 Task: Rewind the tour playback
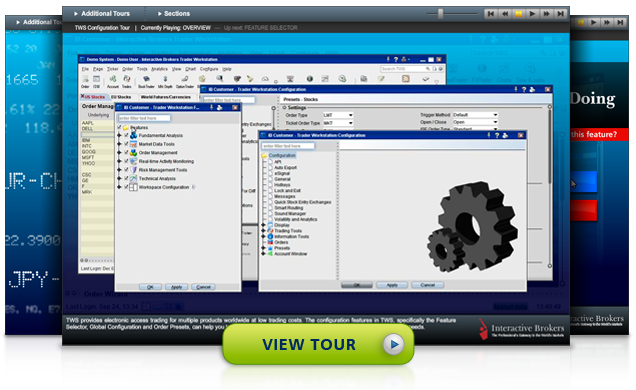[505, 14]
